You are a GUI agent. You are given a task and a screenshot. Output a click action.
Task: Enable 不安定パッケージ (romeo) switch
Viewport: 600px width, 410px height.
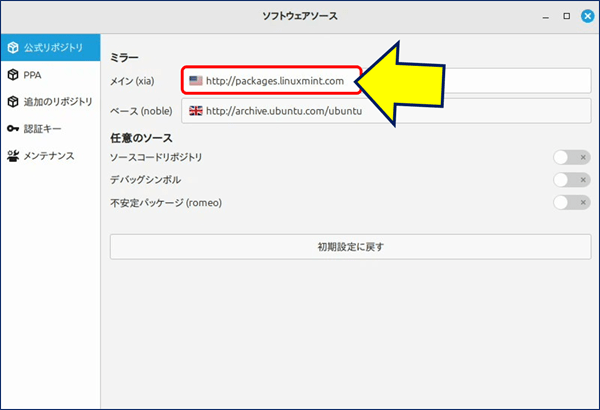pyautogui.click(x=572, y=203)
